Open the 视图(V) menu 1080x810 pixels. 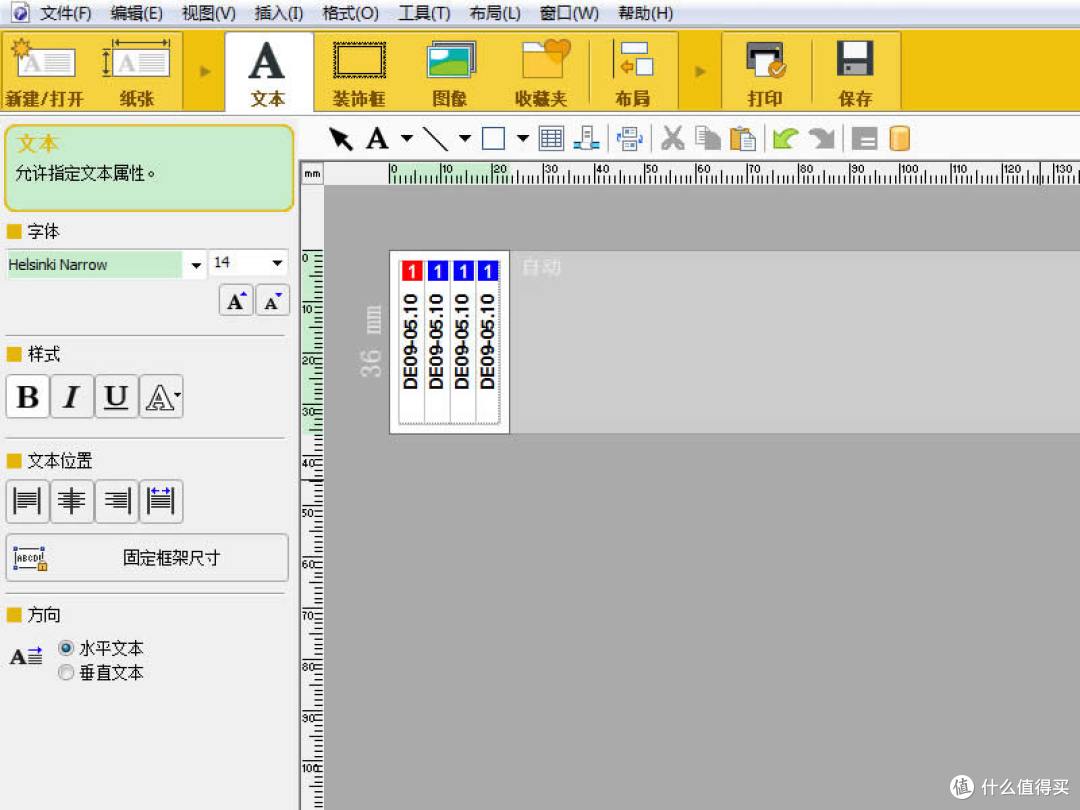coord(209,13)
